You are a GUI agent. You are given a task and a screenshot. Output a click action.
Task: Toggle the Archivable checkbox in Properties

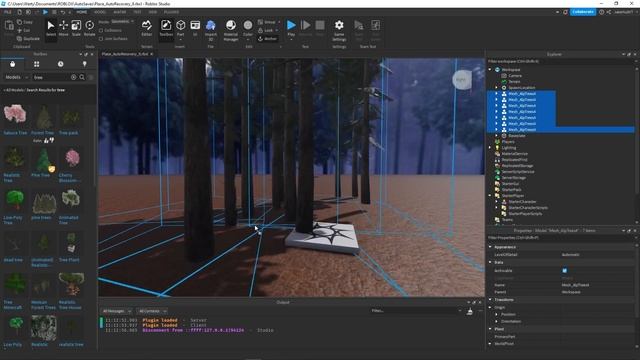(x=564, y=270)
